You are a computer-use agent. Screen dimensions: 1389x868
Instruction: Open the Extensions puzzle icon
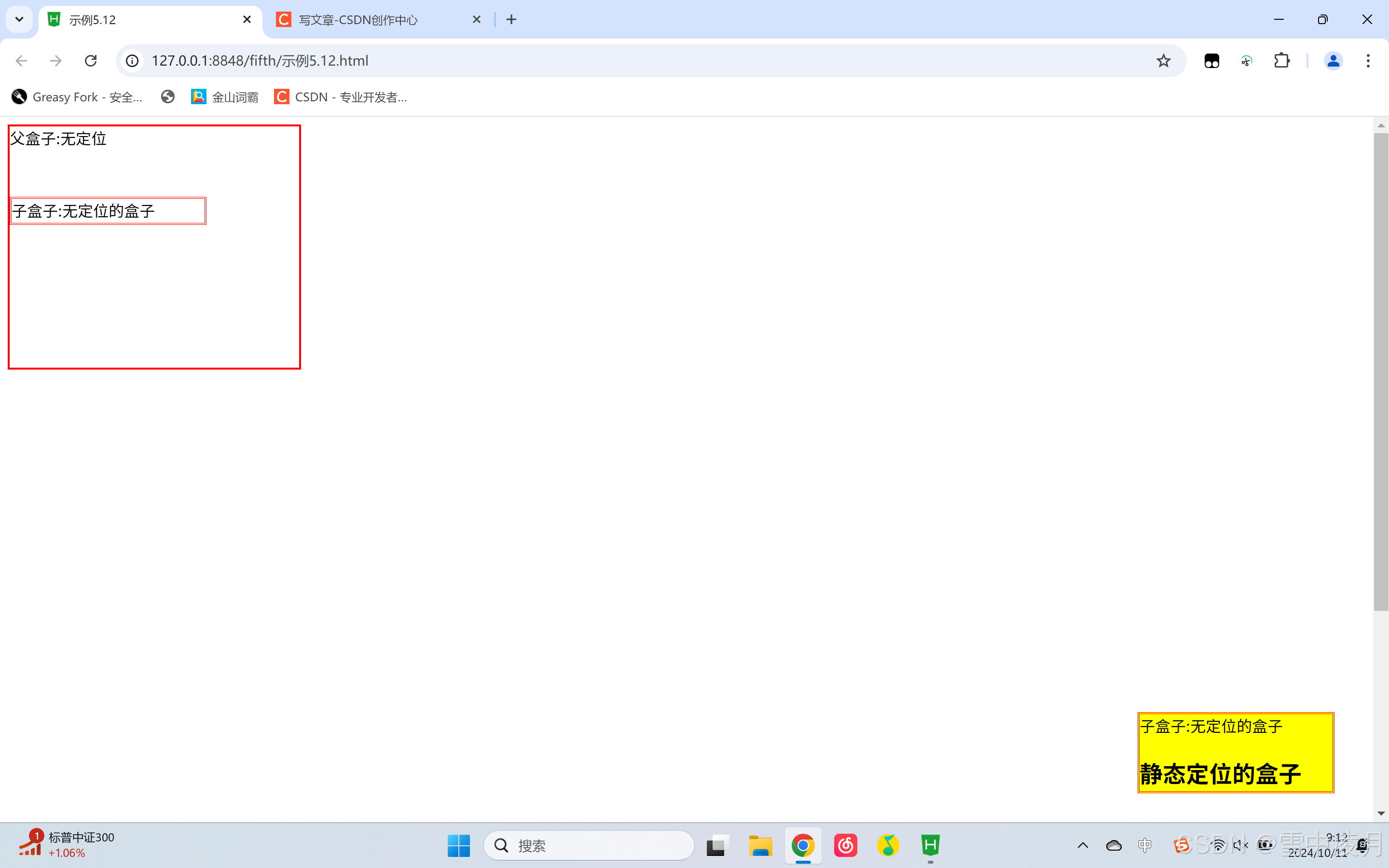click(x=1282, y=61)
